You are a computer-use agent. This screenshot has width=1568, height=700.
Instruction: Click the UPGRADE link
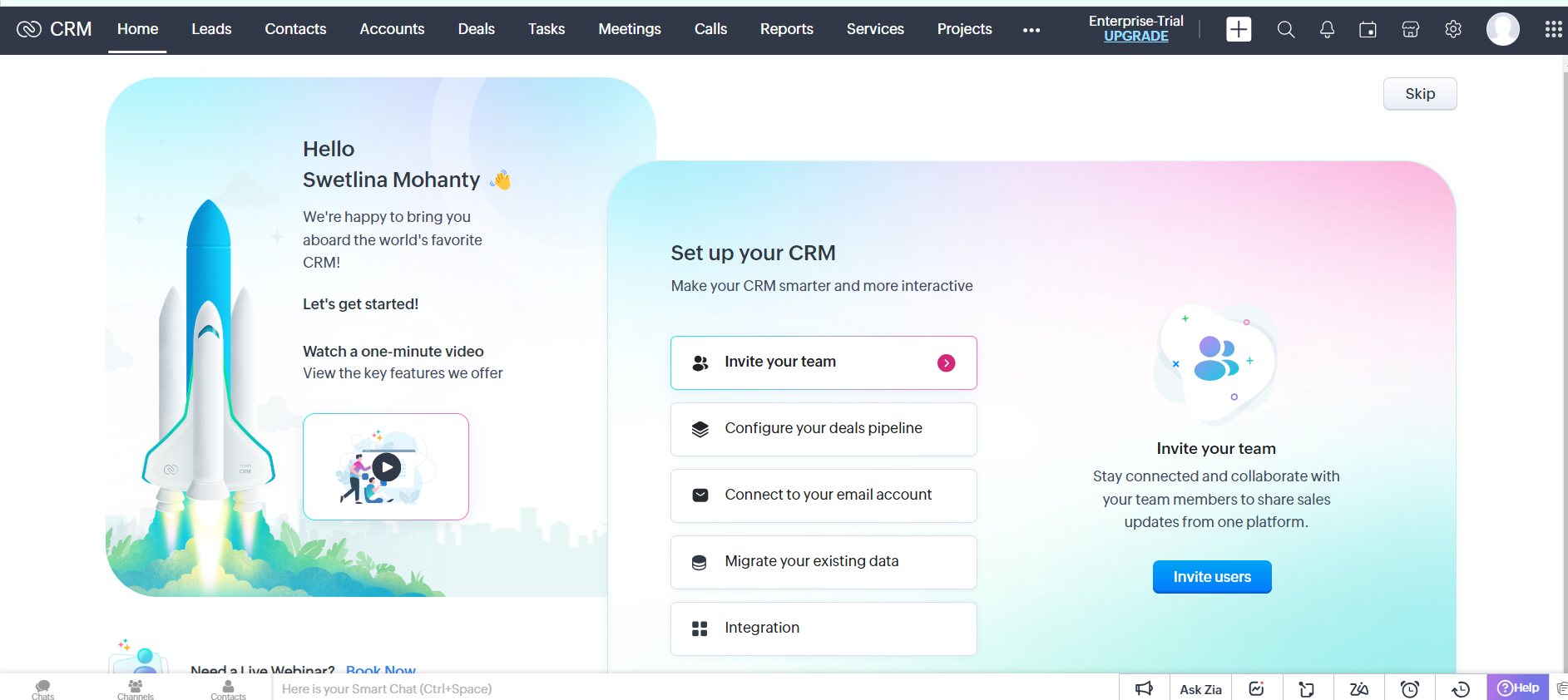click(1135, 37)
